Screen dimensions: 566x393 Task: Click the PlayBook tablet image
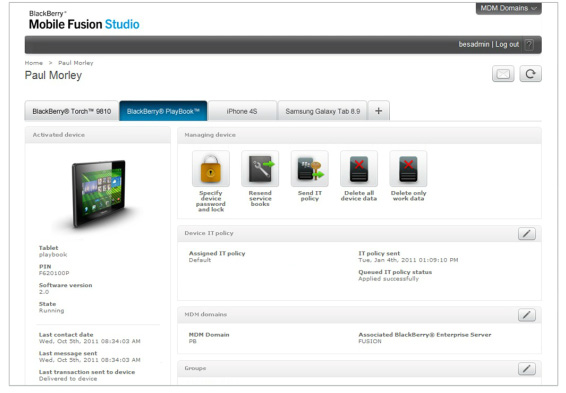click(99, 194)
